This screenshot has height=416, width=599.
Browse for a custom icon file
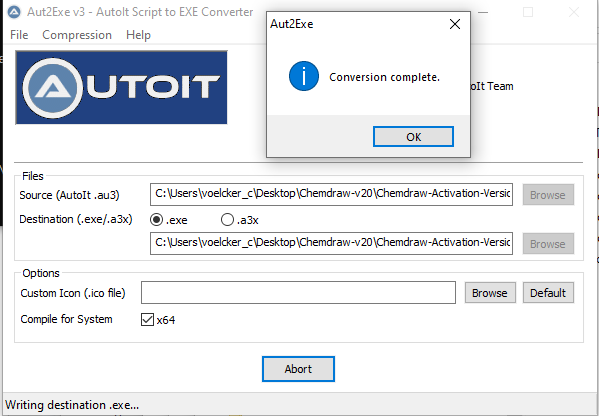pos(490,293)
